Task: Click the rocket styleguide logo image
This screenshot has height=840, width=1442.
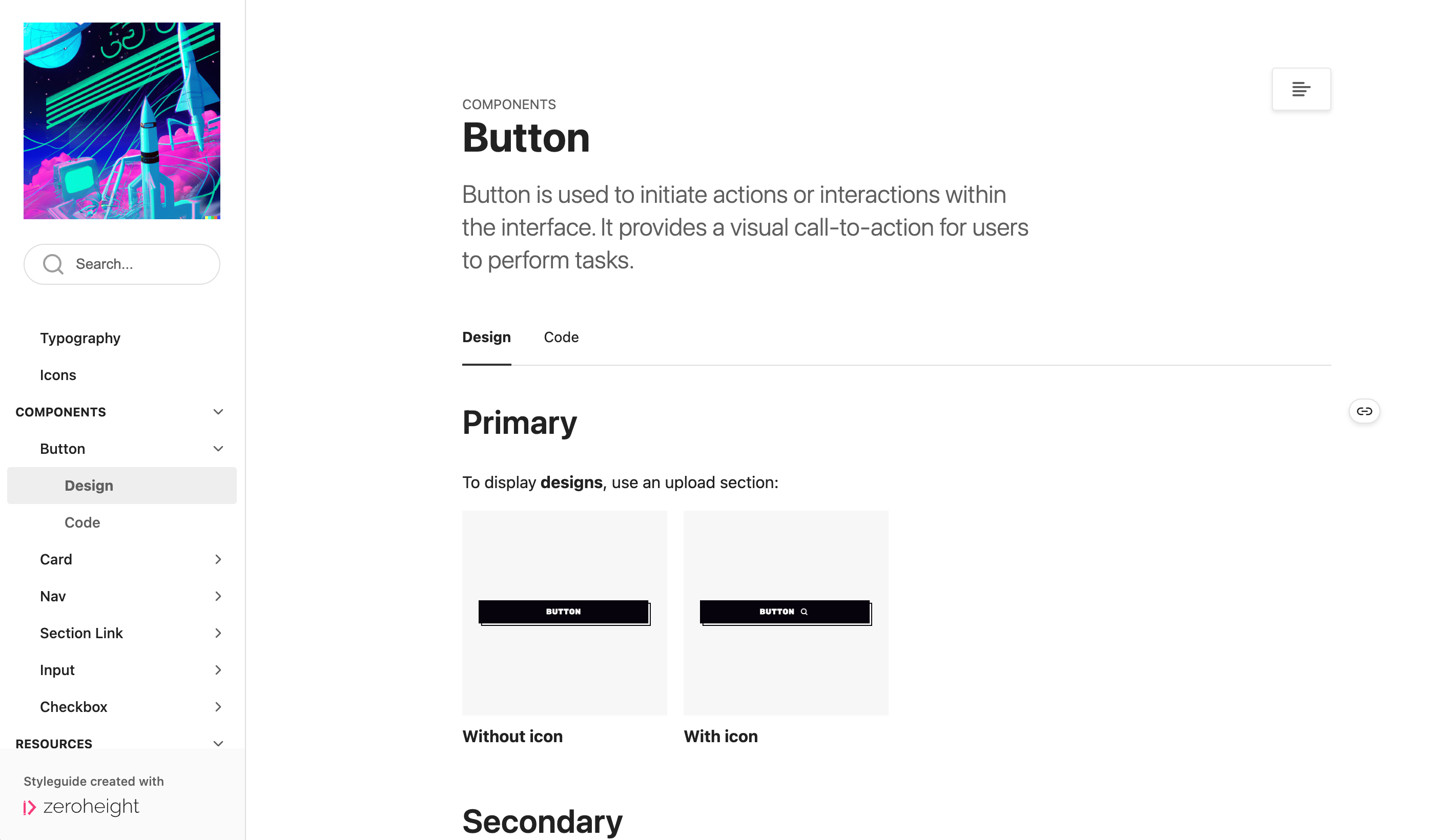Action: pos(122,121)
